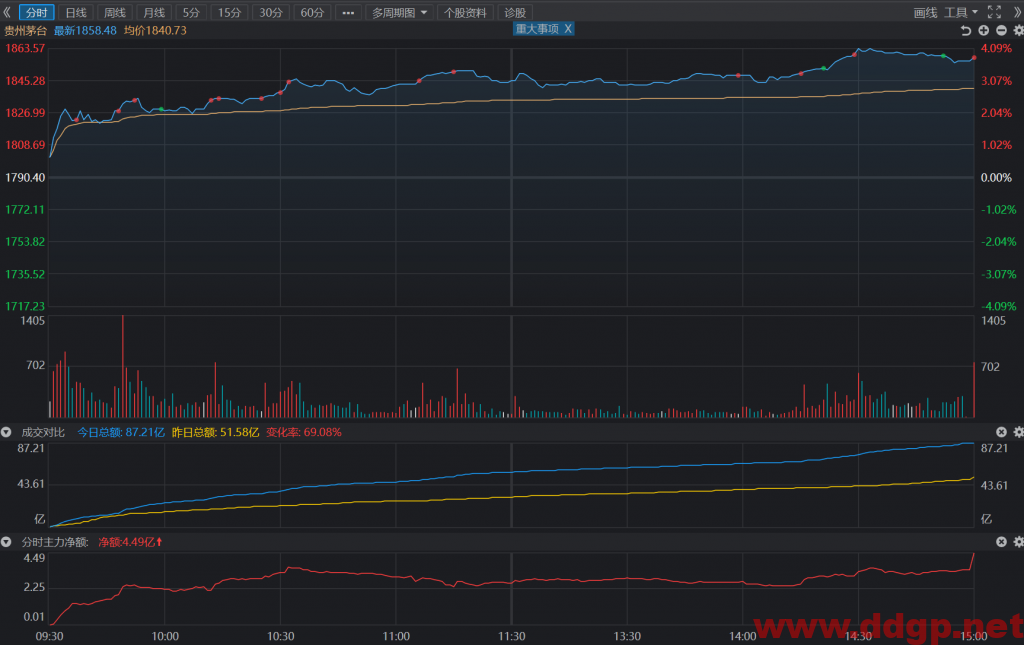This screenshot has height=645, width=1024.
Task: Switch to the 日线 chart tab
Action: [76, 12]
